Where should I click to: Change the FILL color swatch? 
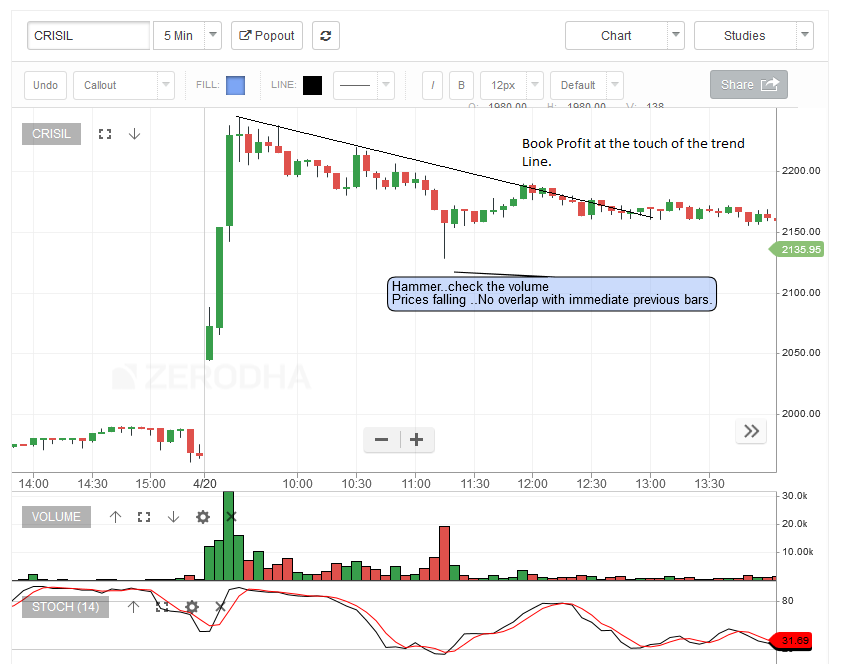(x=237, y=85)
